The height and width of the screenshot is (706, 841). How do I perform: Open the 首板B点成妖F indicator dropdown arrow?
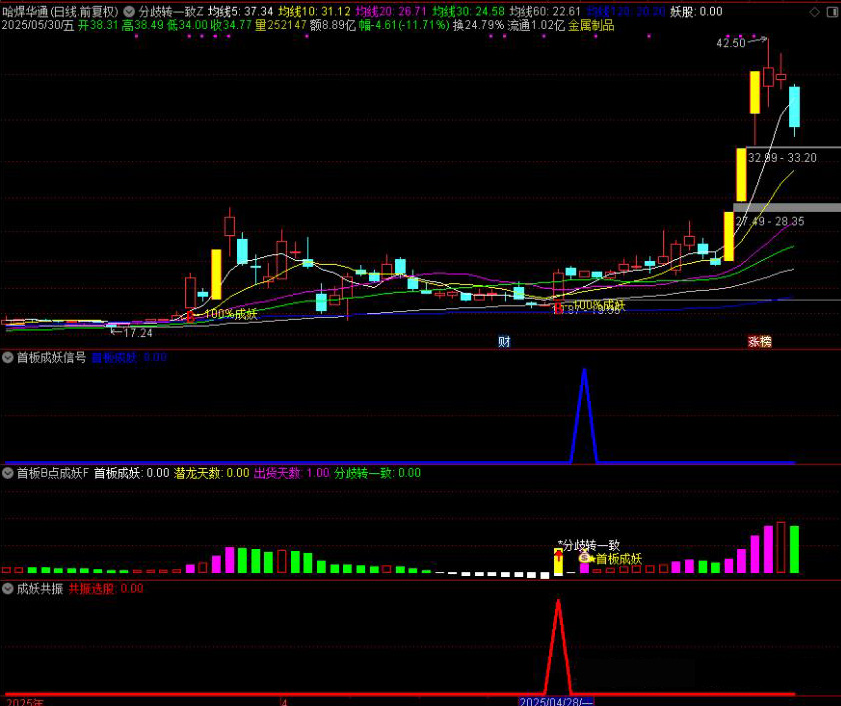[x=8, y=473]
